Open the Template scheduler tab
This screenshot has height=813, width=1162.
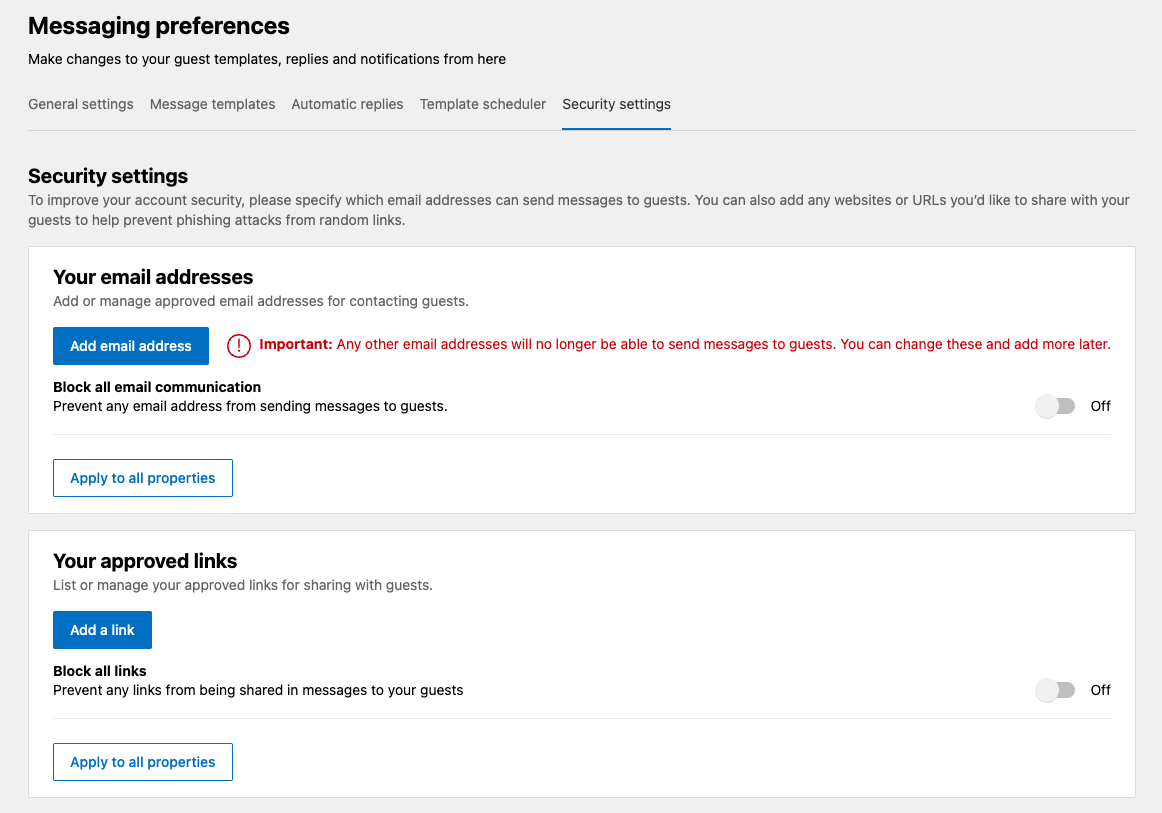coord(483,104)
